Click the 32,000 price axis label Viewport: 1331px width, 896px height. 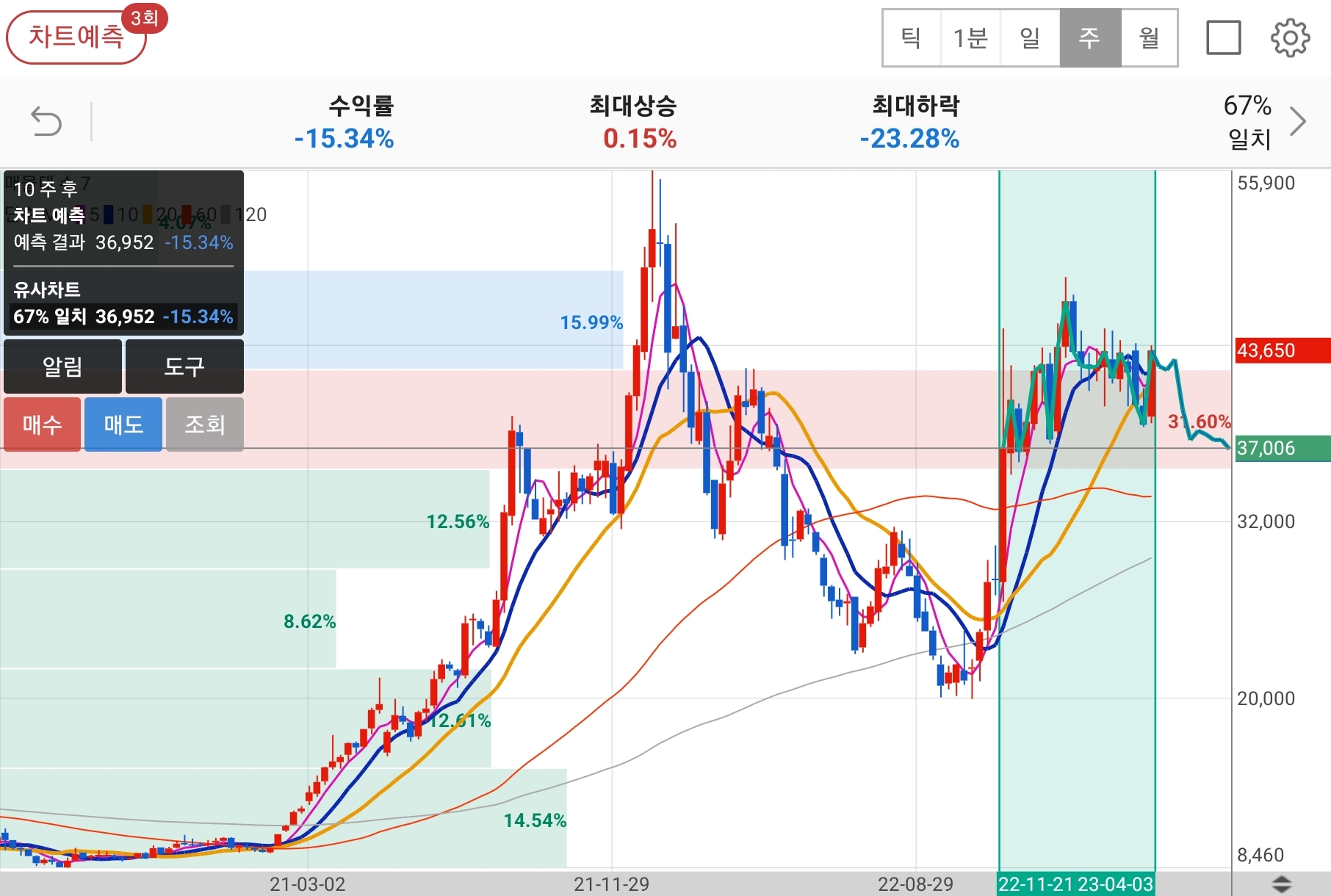(1266, 521)
